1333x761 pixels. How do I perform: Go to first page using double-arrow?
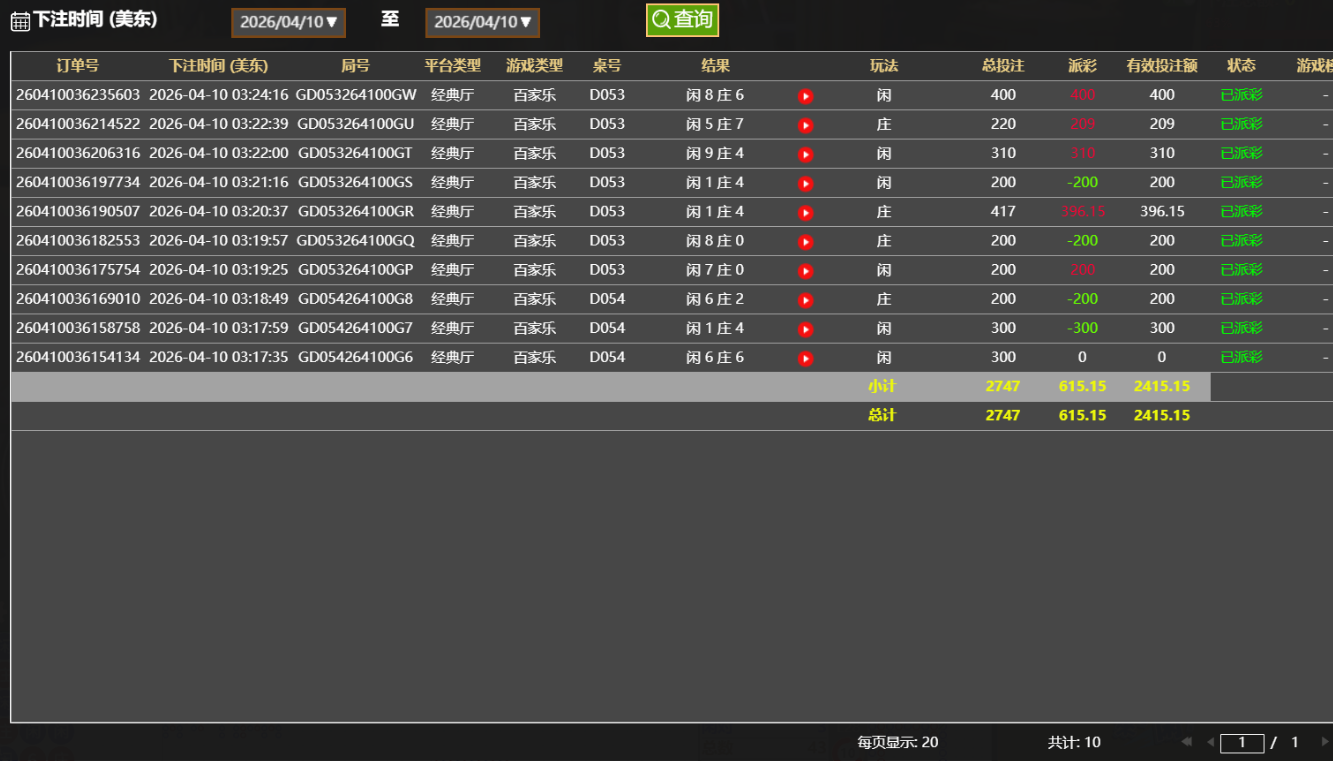point(1187,742)
